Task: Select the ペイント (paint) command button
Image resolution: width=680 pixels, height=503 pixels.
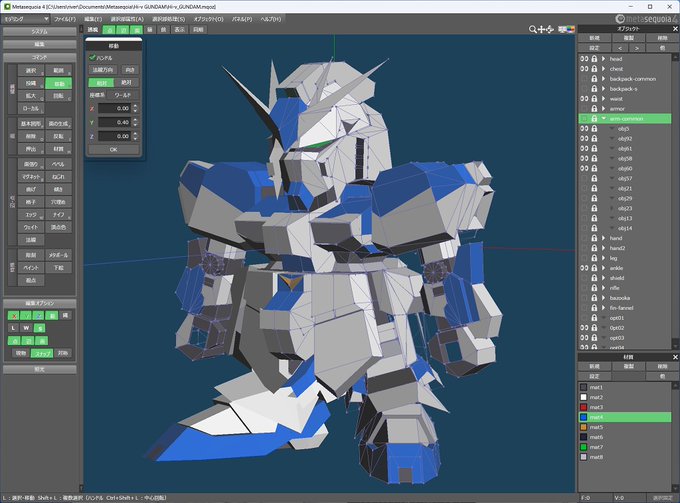Action: point(31,268)
